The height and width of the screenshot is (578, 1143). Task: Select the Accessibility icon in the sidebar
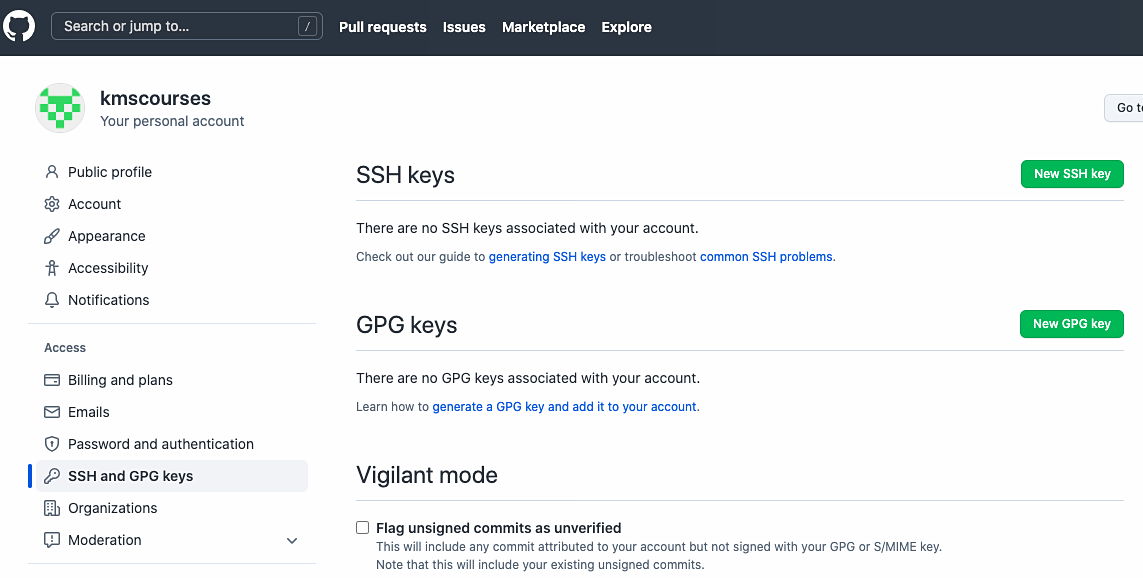51,268
